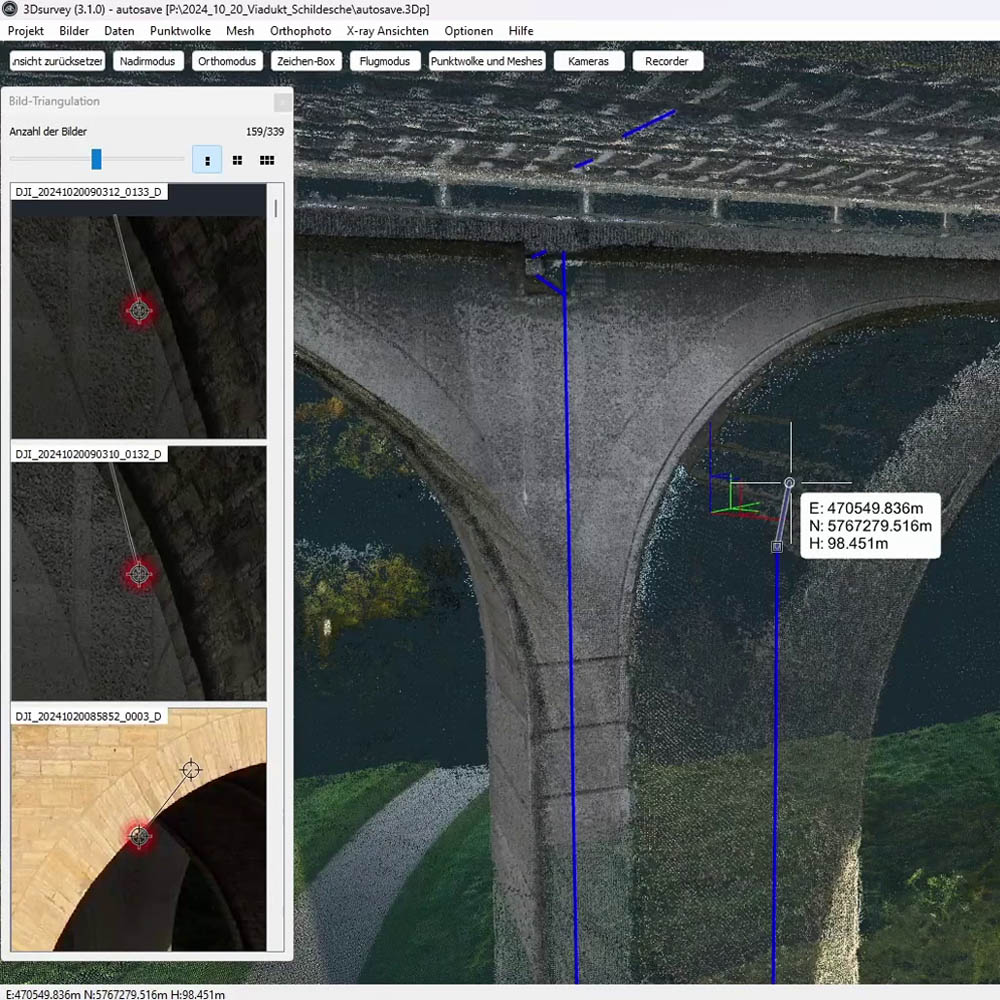This screenshot has width=1000, height=1000.
Task: Click the Anzahl der Bilder slider handle
Action: pos(96,159)
